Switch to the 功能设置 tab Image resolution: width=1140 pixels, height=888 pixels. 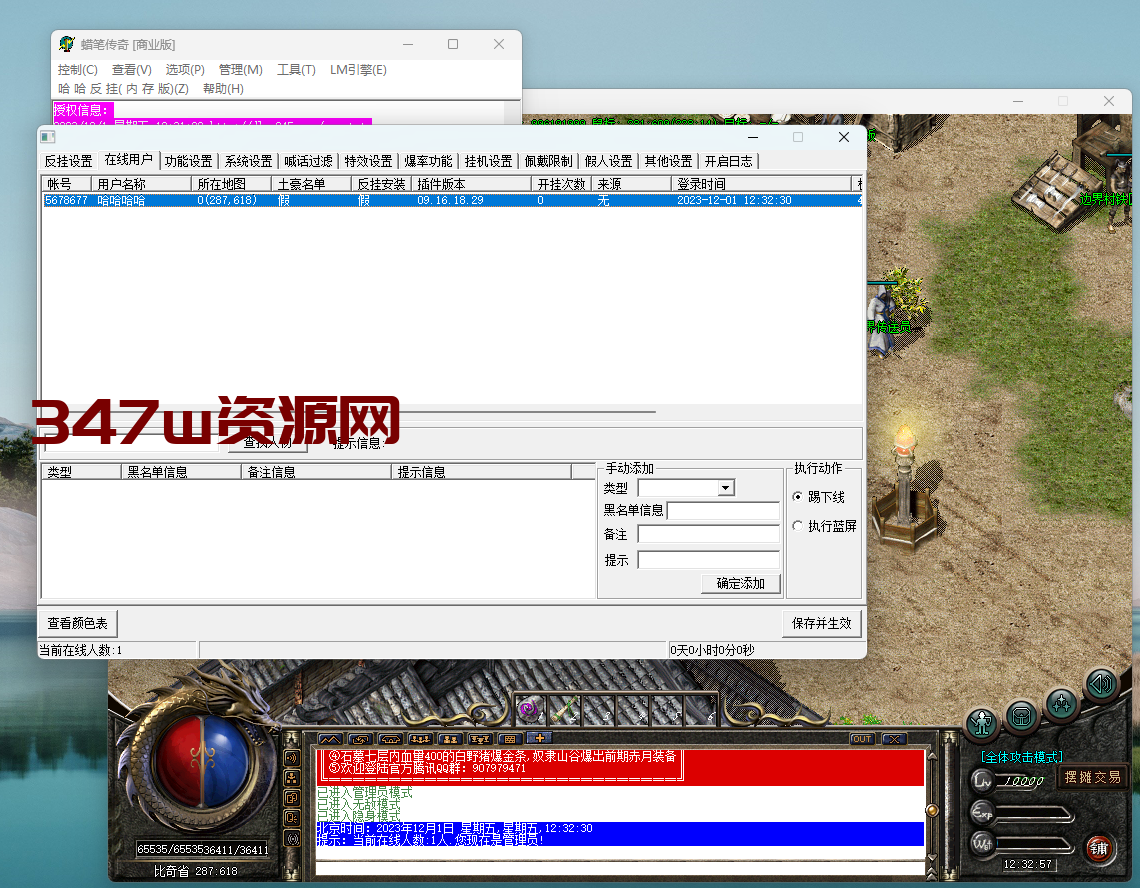pyautogui.click(x=188, y=161)
